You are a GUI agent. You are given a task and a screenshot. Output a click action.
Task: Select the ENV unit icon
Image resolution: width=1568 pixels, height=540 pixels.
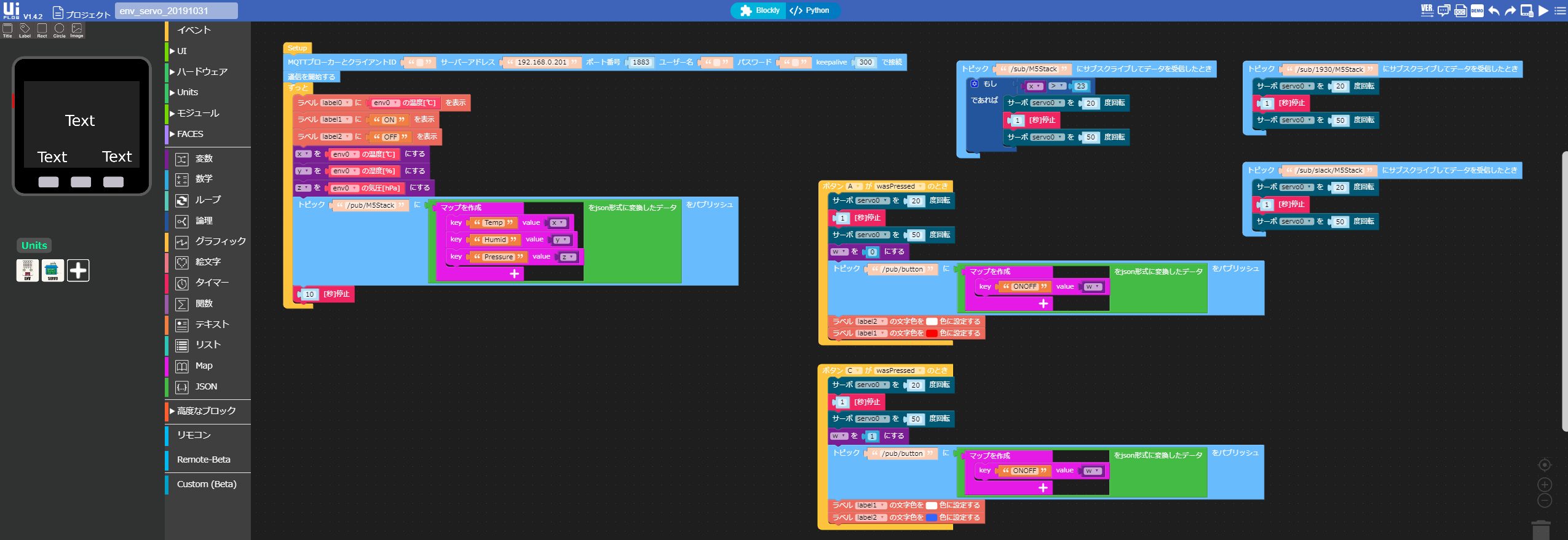click(28, 270)
